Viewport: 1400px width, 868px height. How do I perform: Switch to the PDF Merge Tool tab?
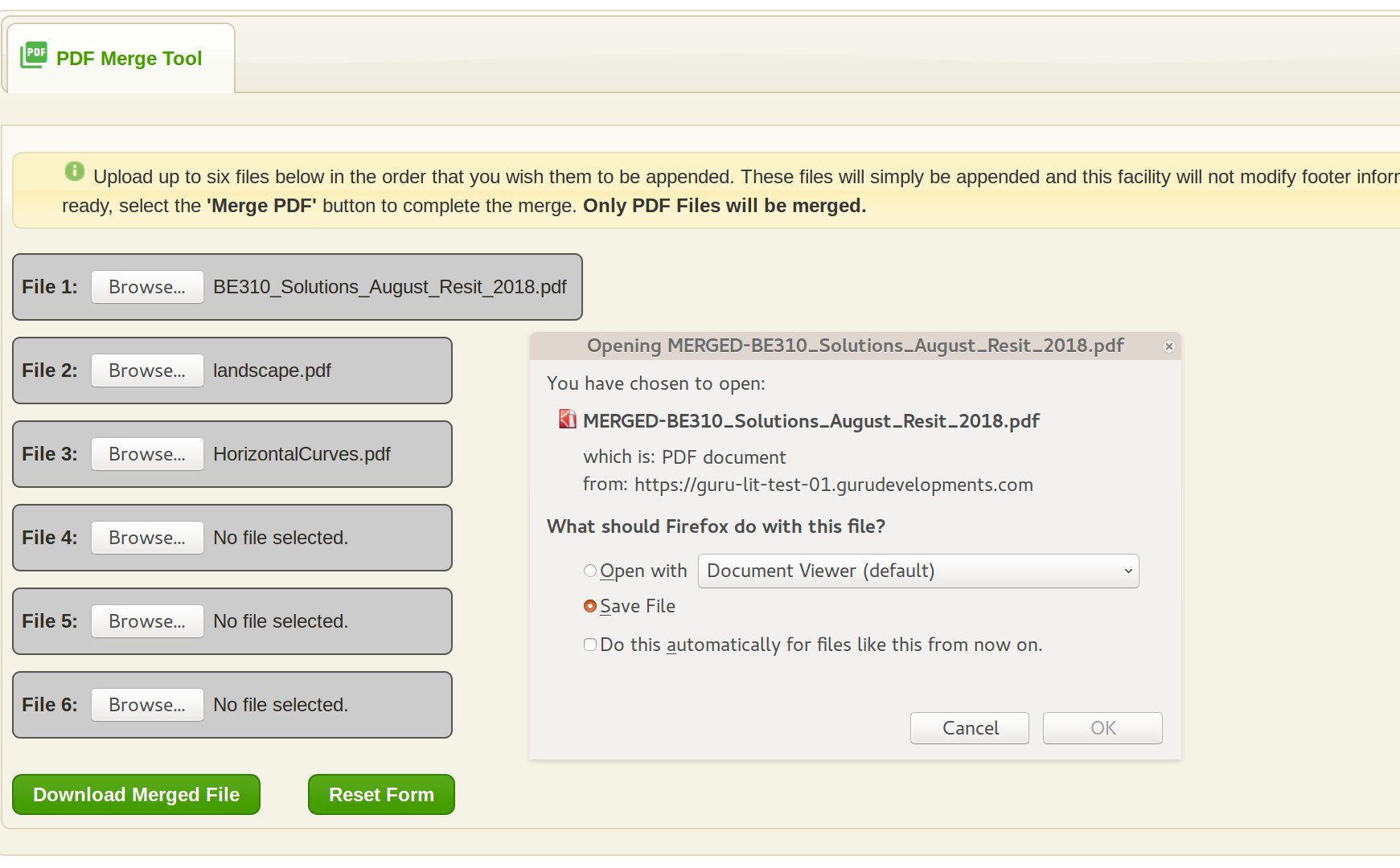click(x=129, y=58)
